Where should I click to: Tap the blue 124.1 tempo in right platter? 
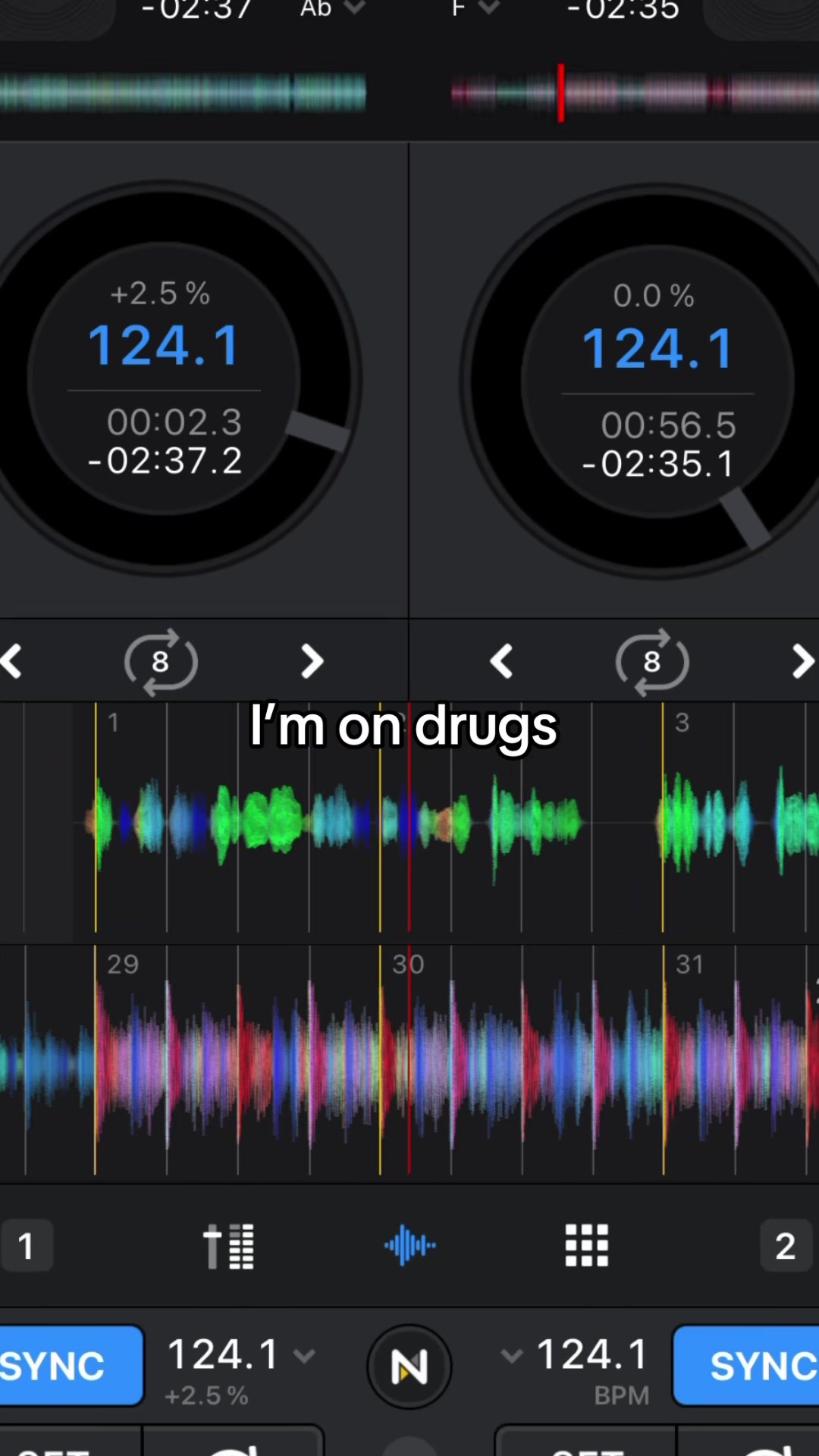coord(658,349)
